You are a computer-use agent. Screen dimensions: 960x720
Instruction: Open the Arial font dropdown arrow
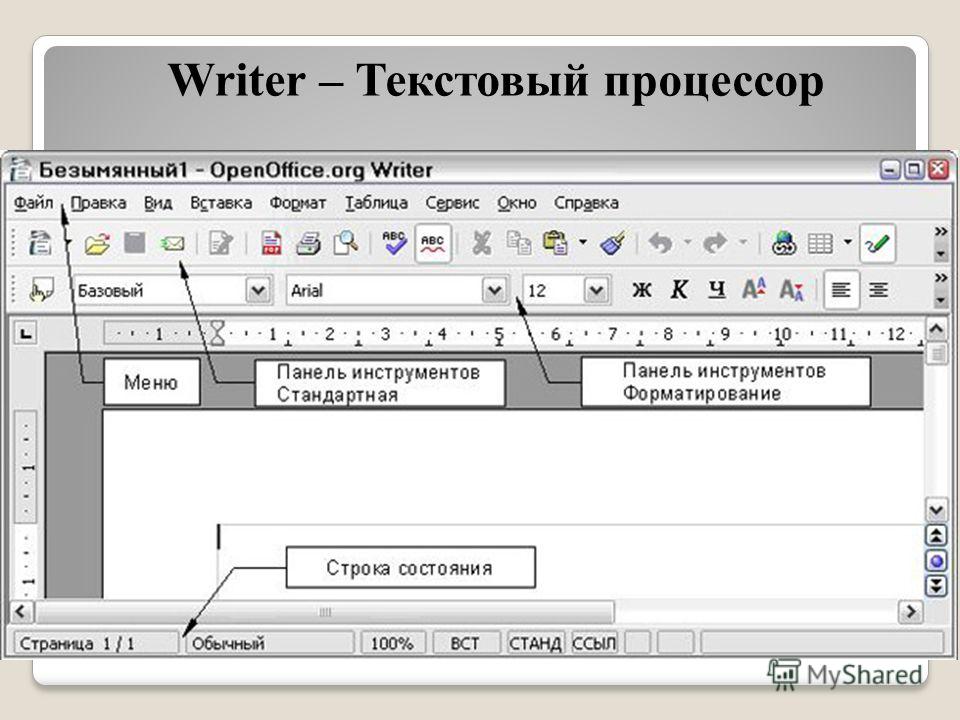pos(494,290)
